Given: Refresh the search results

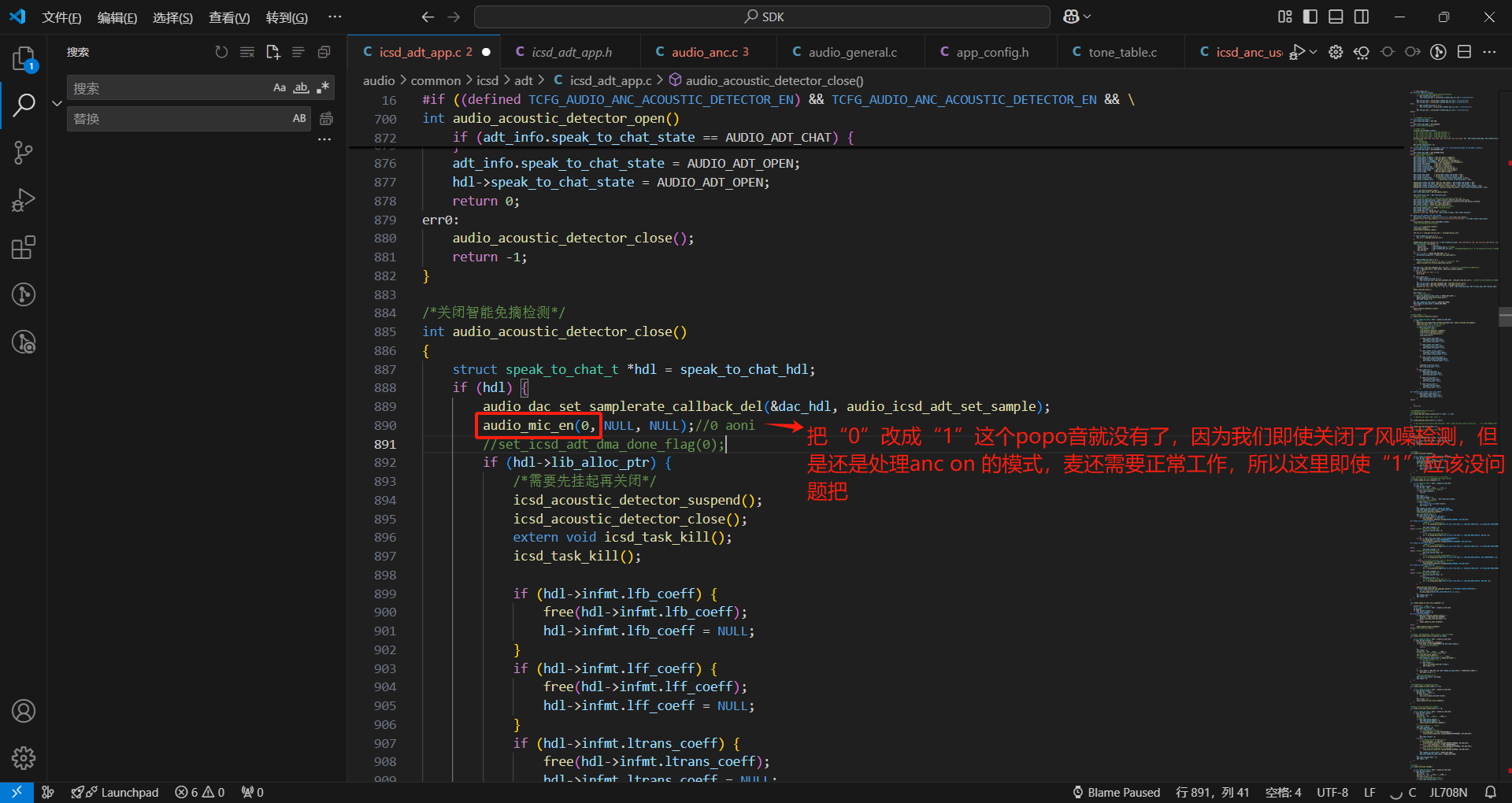Looking at the screenshot, I should [221, 52].
